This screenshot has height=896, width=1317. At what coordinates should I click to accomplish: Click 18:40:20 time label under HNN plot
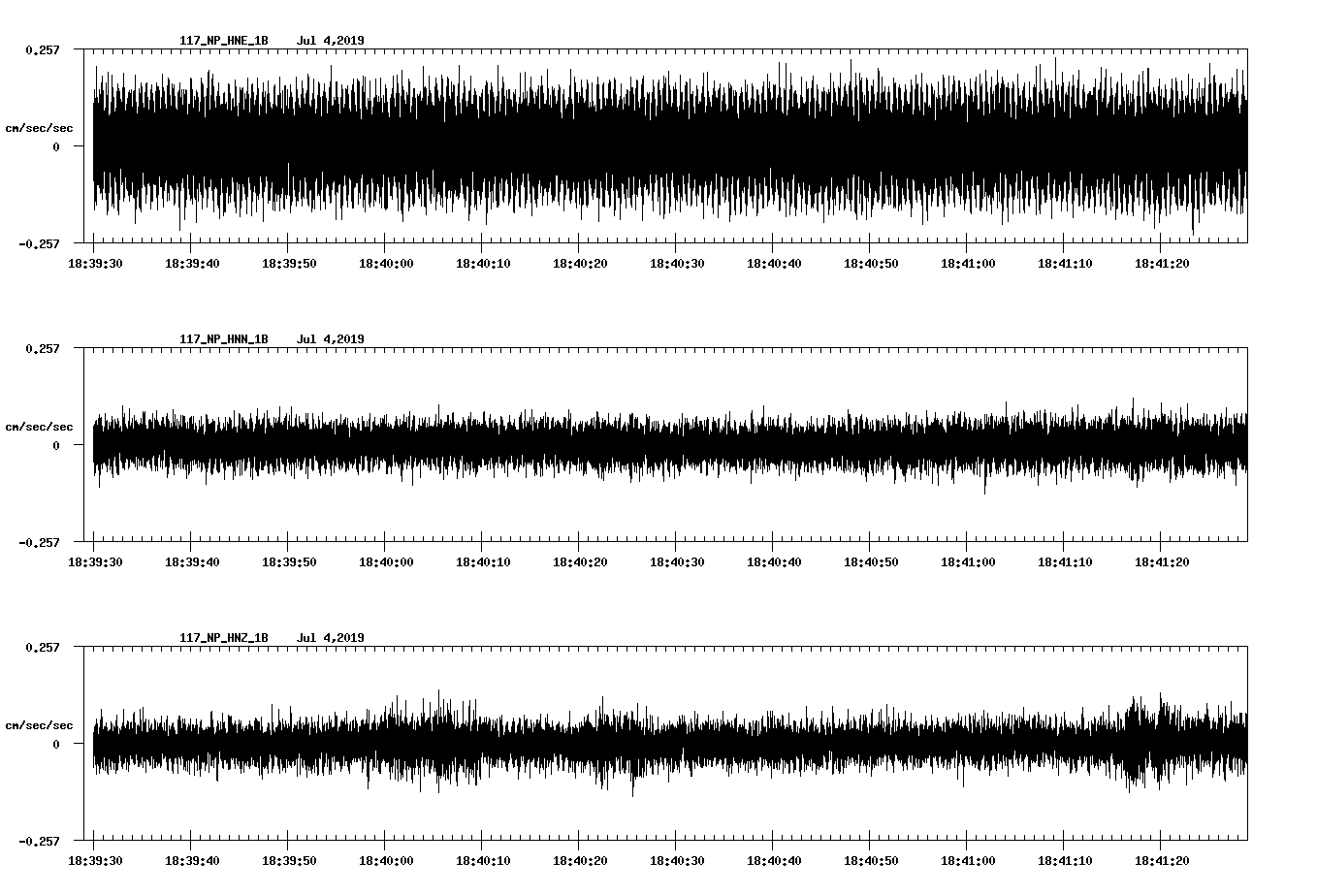pyautogui.click(x=580, y=561)
